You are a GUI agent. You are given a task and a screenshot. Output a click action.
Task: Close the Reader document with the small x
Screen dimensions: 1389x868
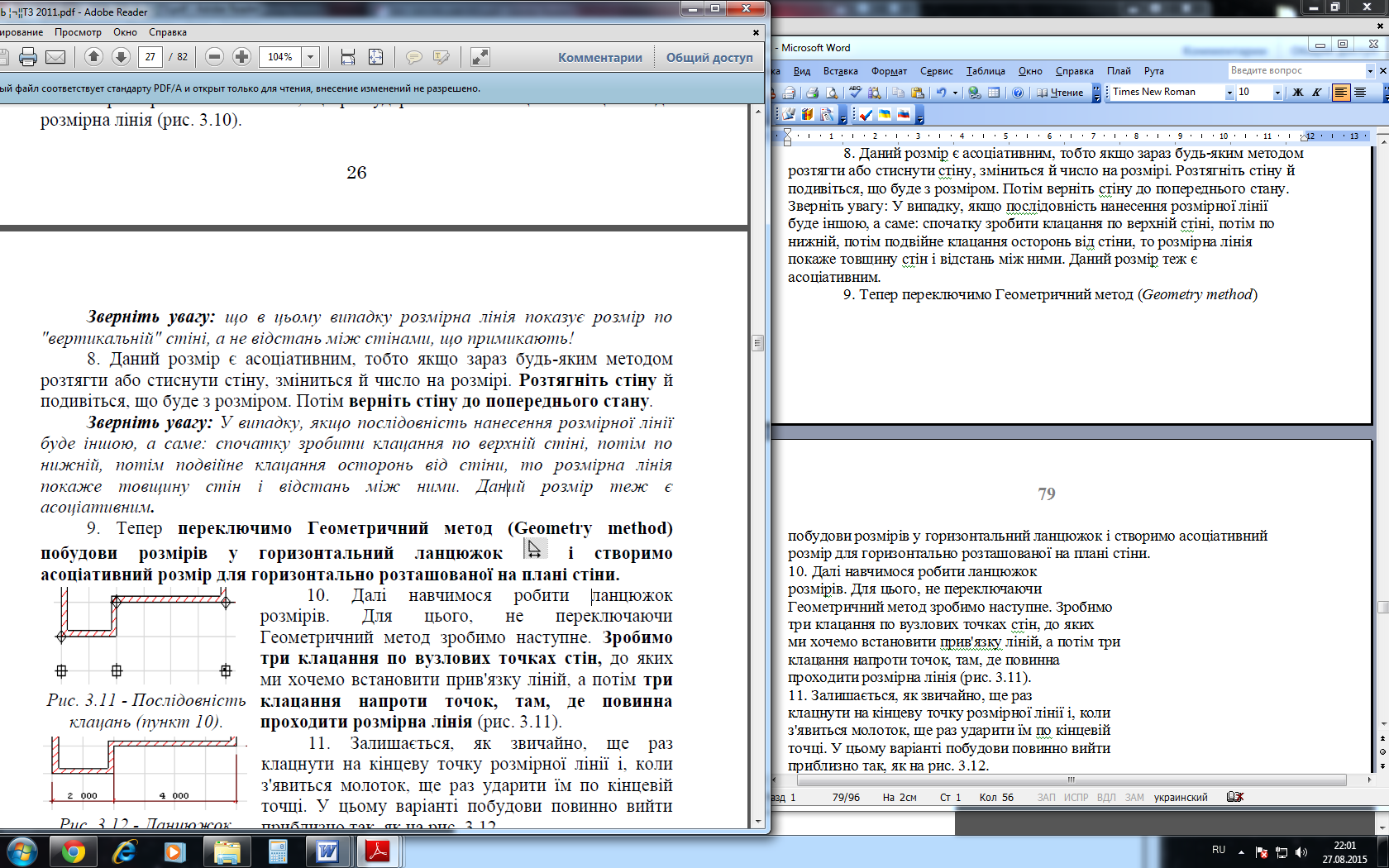tap(756, 32)
